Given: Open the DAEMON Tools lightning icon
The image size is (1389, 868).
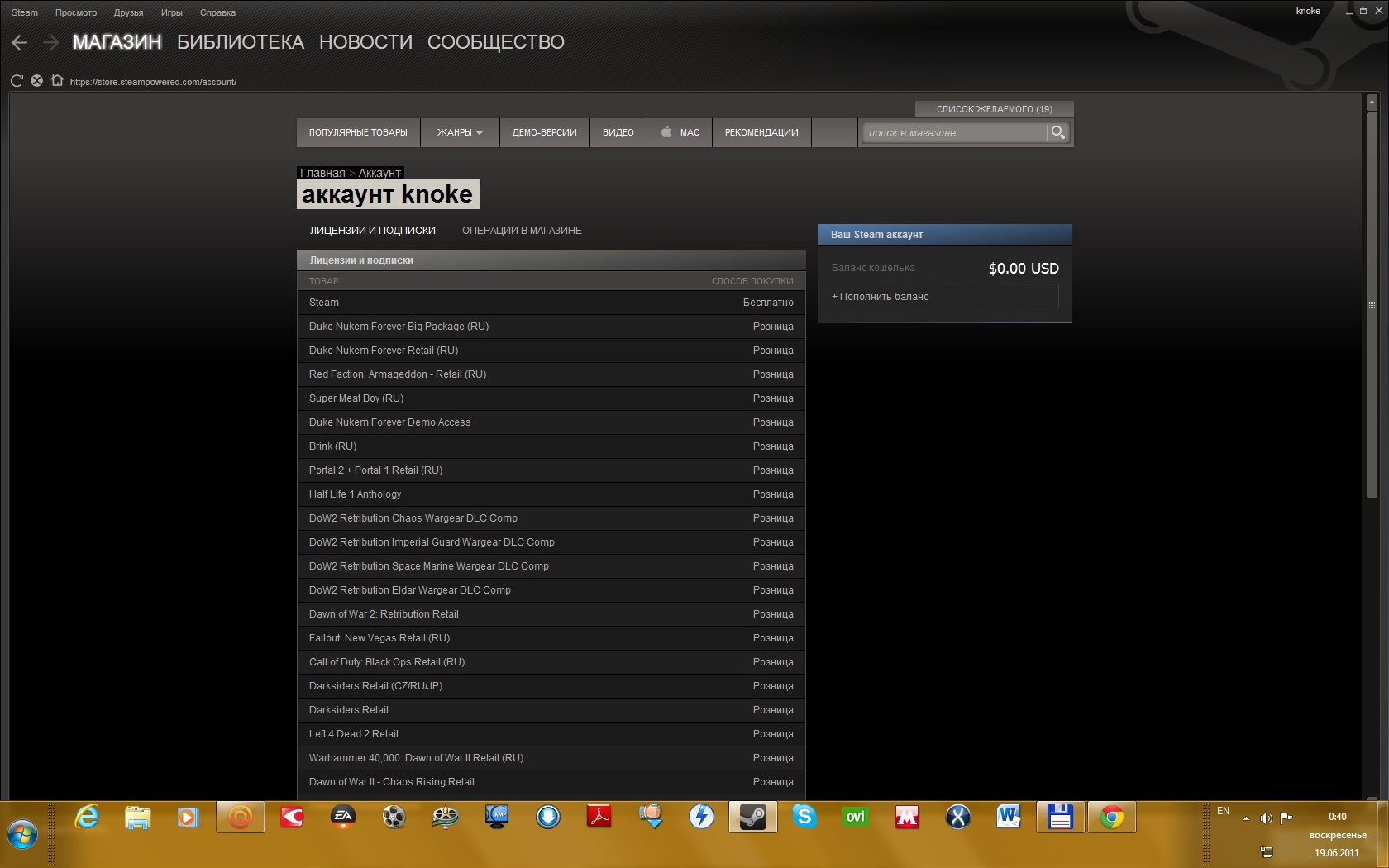Looking at the screenshot, I should point(701,818).
